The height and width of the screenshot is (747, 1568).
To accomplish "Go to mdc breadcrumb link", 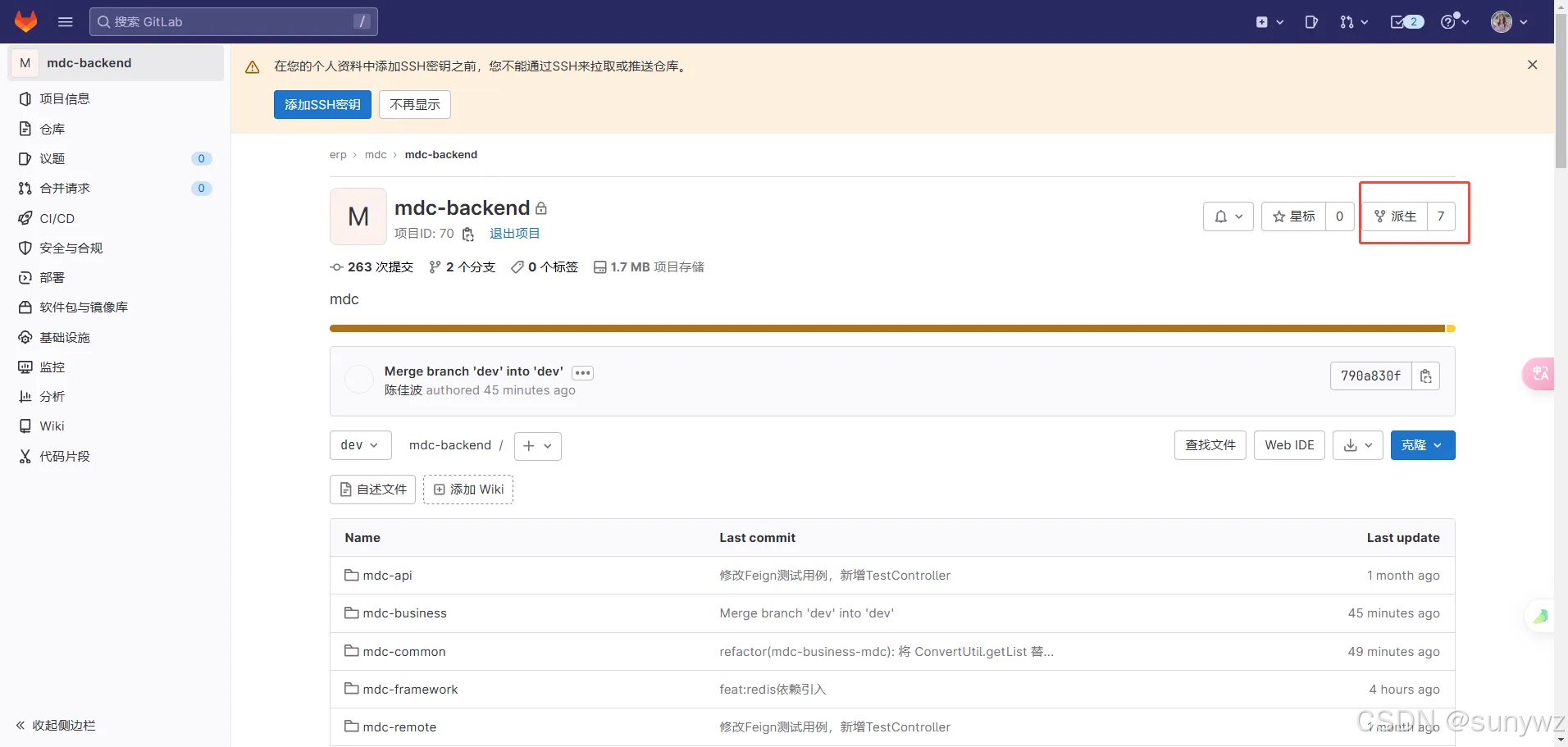I will [x=376, y=155].
